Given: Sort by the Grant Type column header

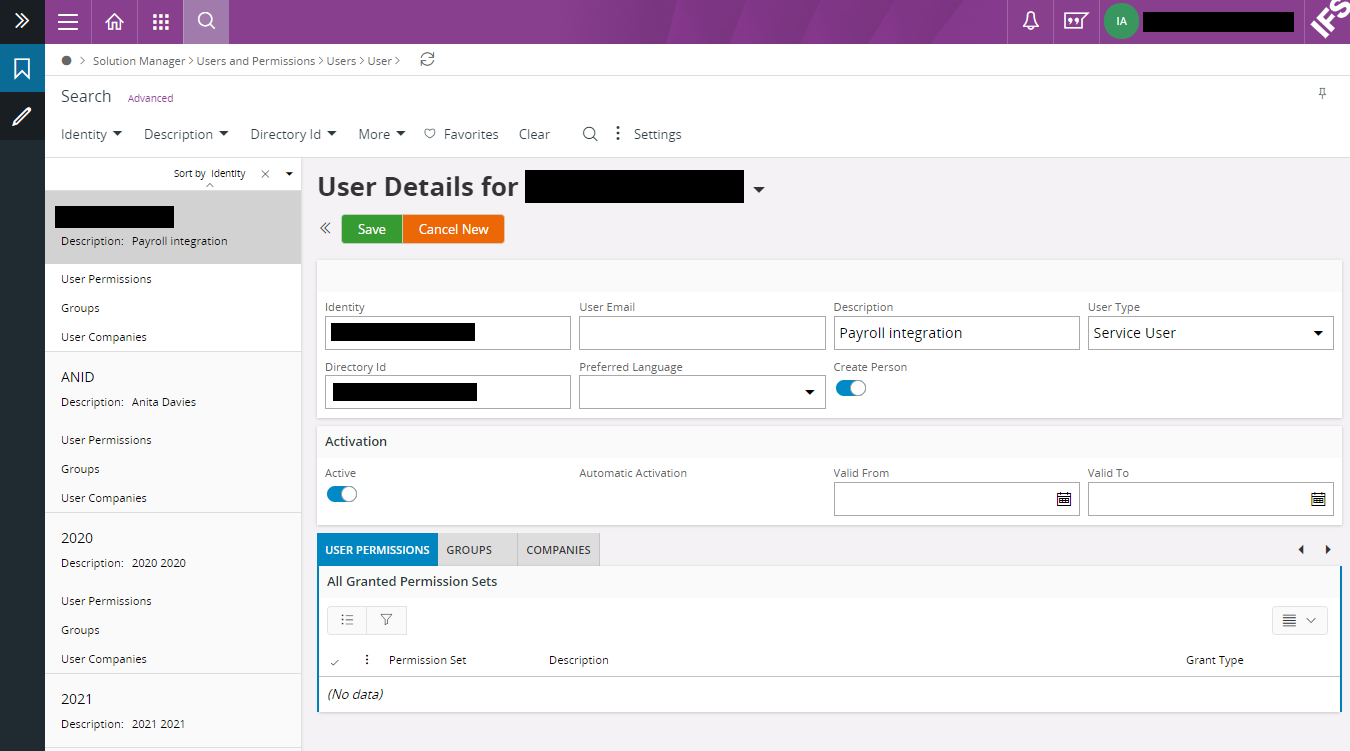Looking at the screenshot, I should coord(1214,660).
